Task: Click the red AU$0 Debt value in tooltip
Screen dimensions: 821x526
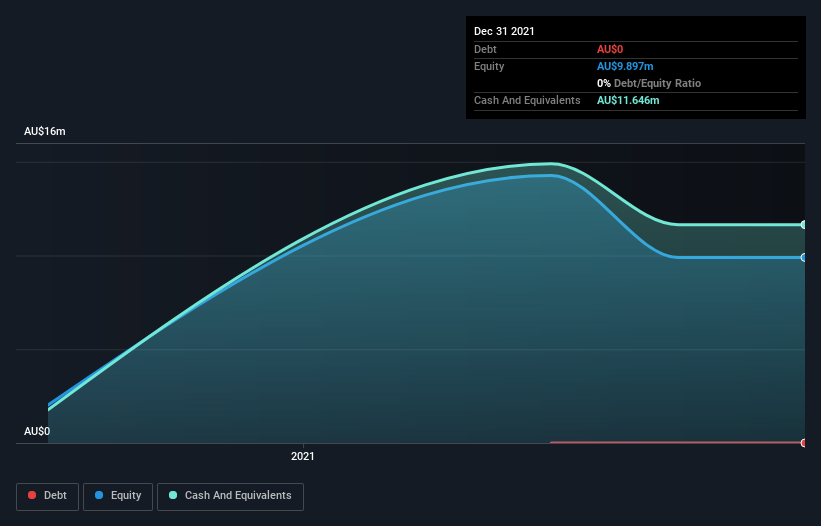Action: [x=610, y=49]
